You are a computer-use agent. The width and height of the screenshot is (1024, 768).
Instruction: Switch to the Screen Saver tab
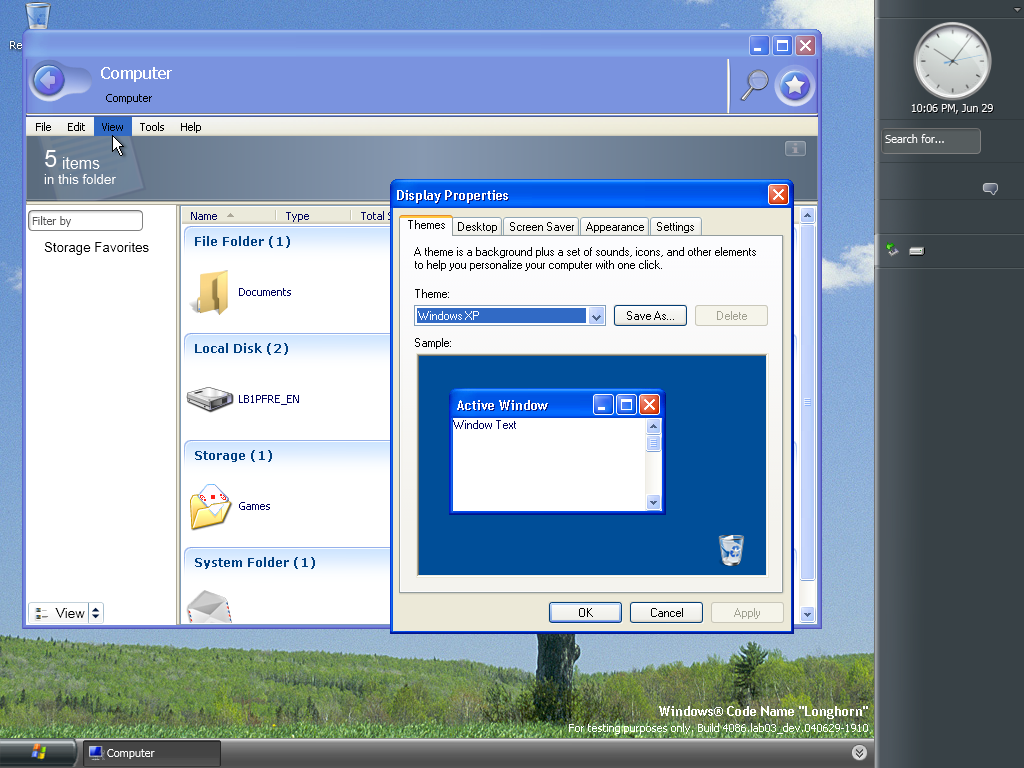pos(541,227)
